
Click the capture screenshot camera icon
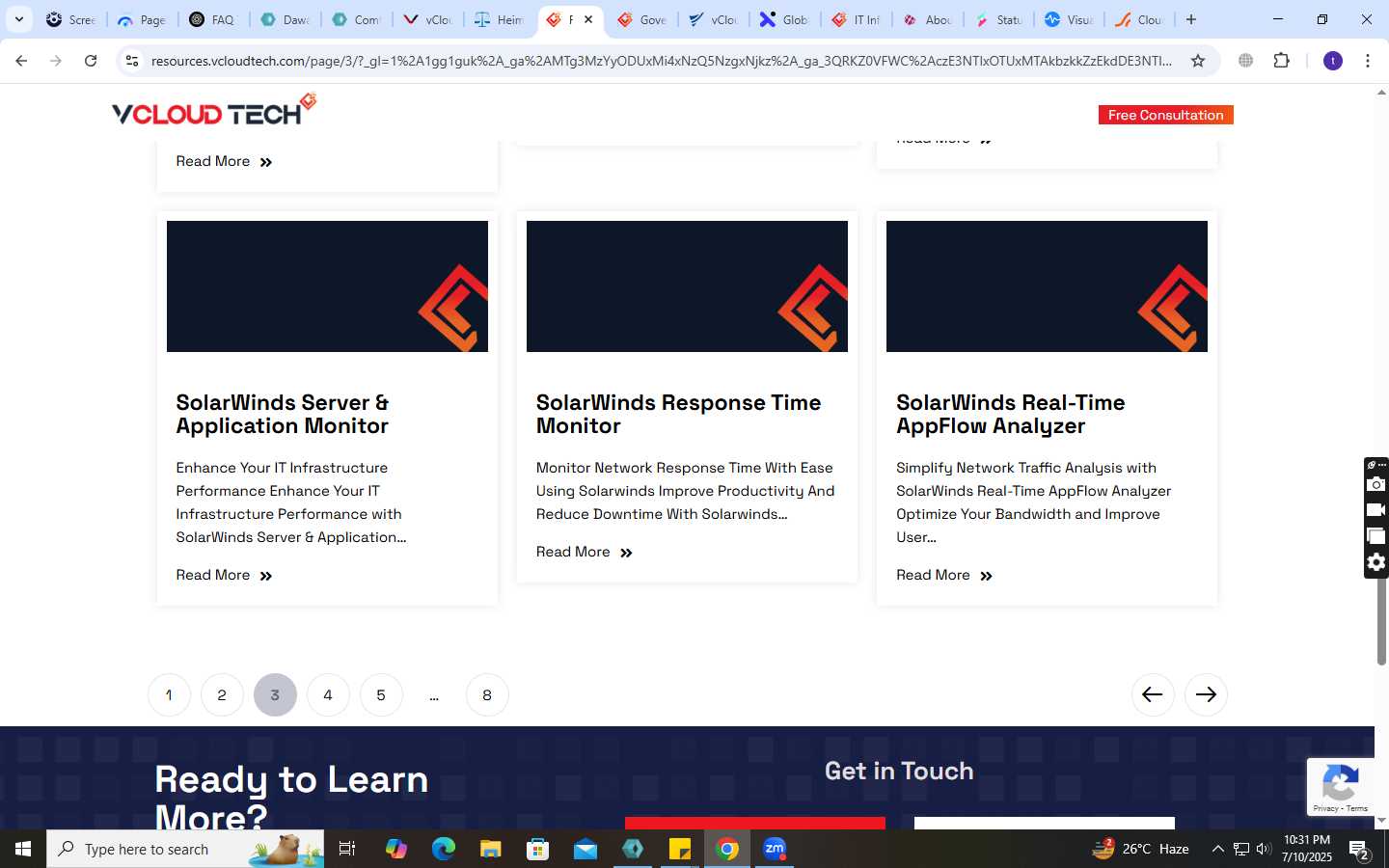(x=1376, y=484)
